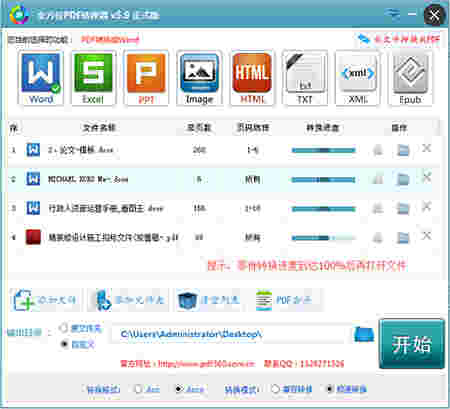Viewport: 450px width, 409px height.
Task: Click row 1 conversion progress bar
Action: click(x=323, y=150)
